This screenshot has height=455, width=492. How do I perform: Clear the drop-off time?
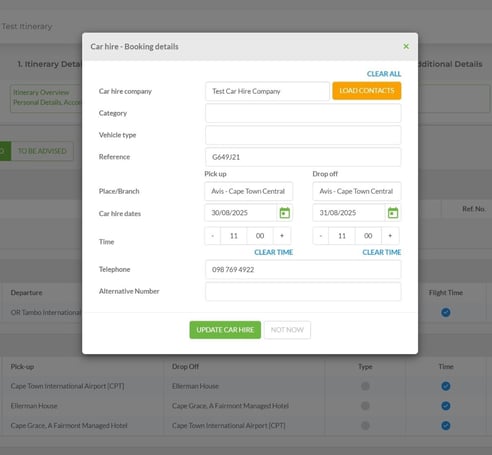(x=382, y=252)
